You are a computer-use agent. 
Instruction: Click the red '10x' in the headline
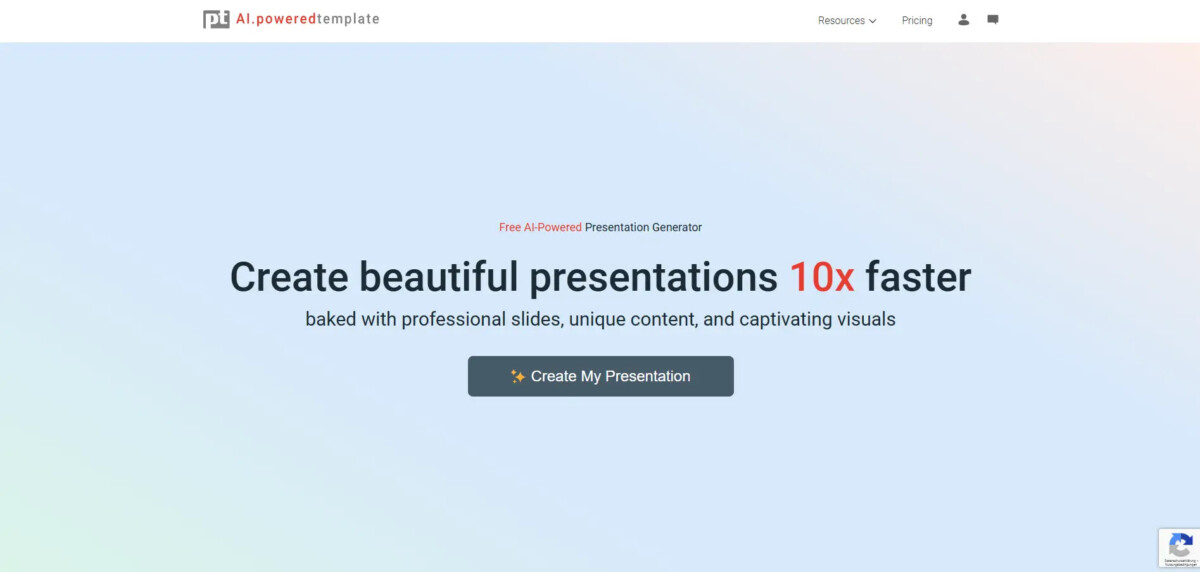point(821,277)
